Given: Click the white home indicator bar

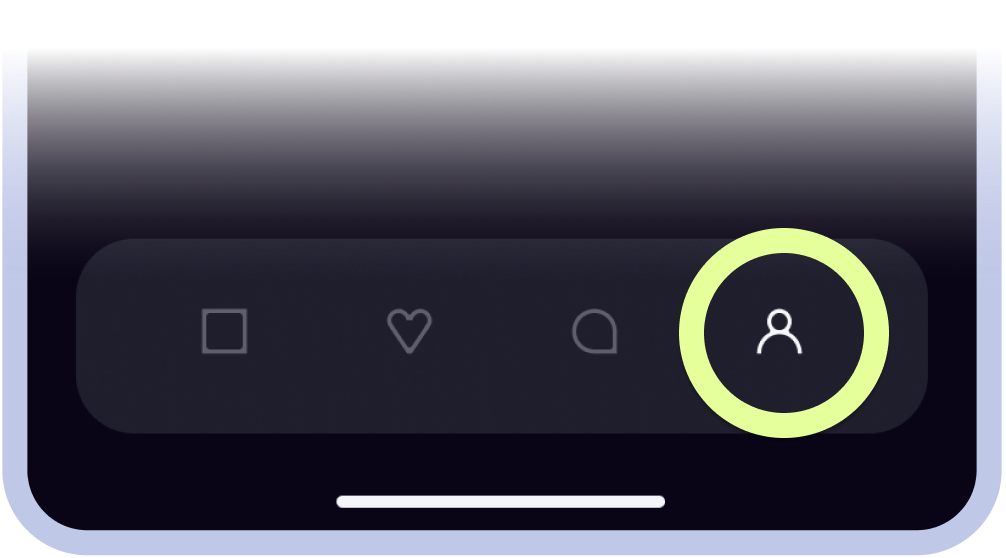Looking at the screenshot, I should pos(500,502).
